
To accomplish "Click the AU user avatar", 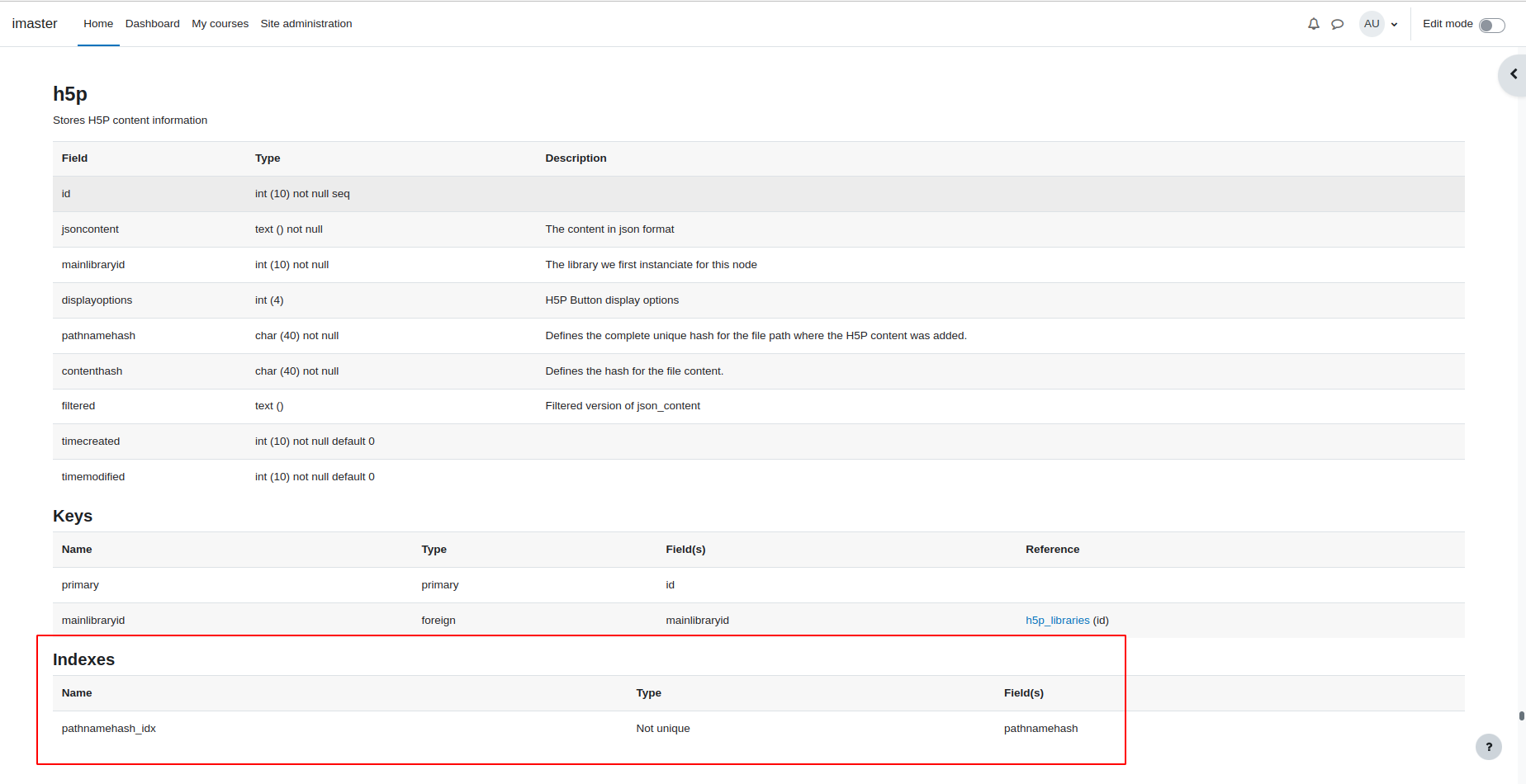I will click(1372, 24).
